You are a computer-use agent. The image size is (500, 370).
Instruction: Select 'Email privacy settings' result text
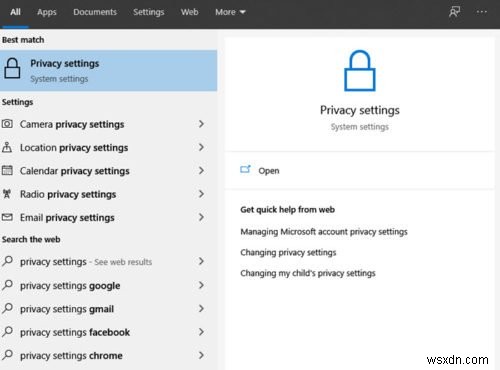tap(67, 218)
